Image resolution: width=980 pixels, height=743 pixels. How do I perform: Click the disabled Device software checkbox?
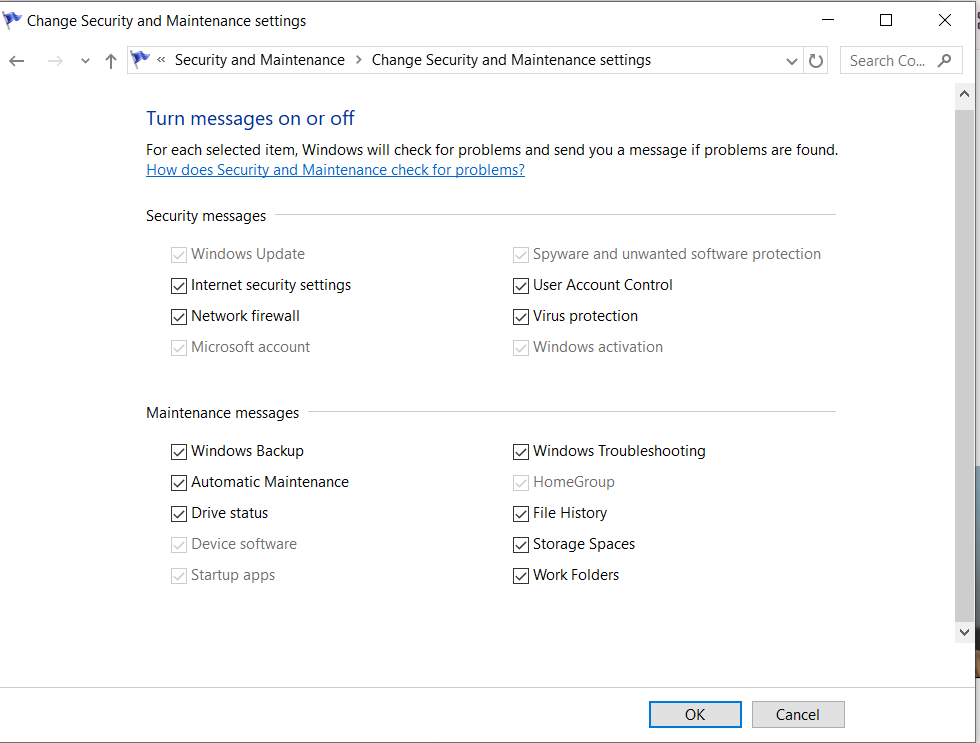click(x=179, y=545)
